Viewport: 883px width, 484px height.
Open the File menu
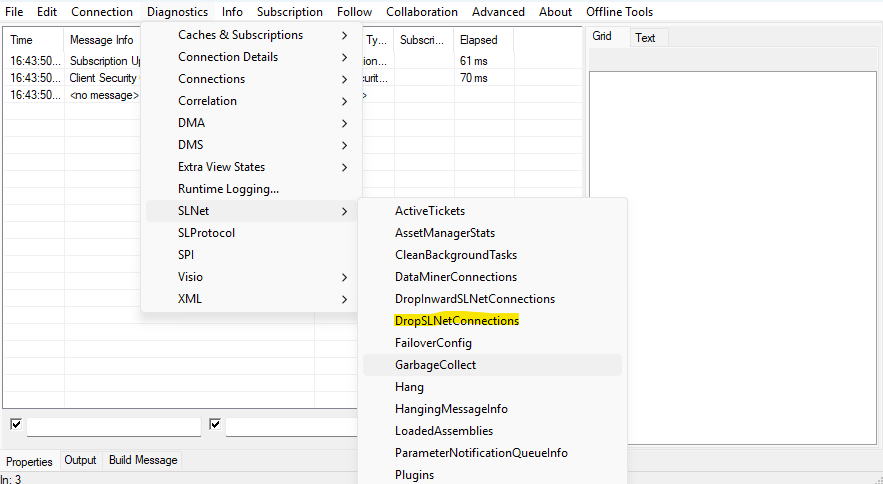[x=14, y=12]
